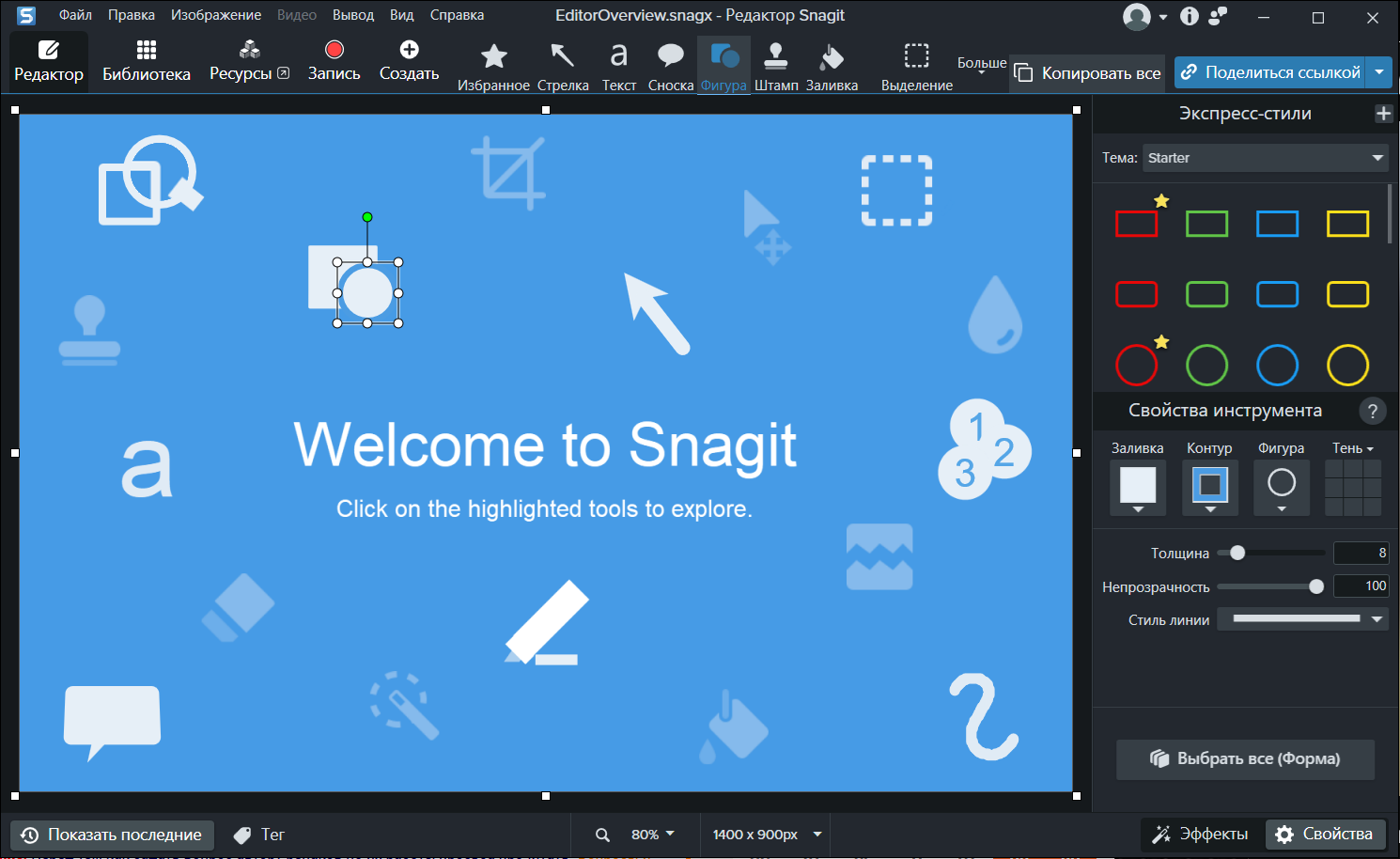The width and height of the screenshot is (1400, 859).
Task: Select the Shape (Фигура) tool
Action: click(x=723, y=66)
